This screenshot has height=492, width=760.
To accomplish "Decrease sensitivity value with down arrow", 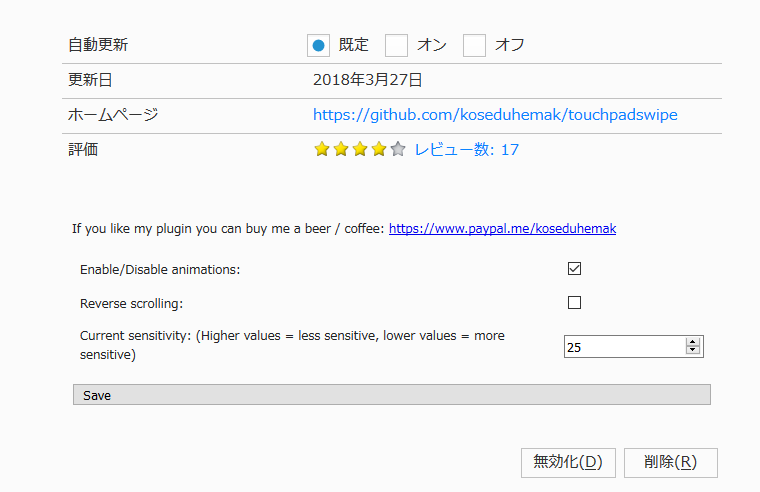I will pos(693,350).
